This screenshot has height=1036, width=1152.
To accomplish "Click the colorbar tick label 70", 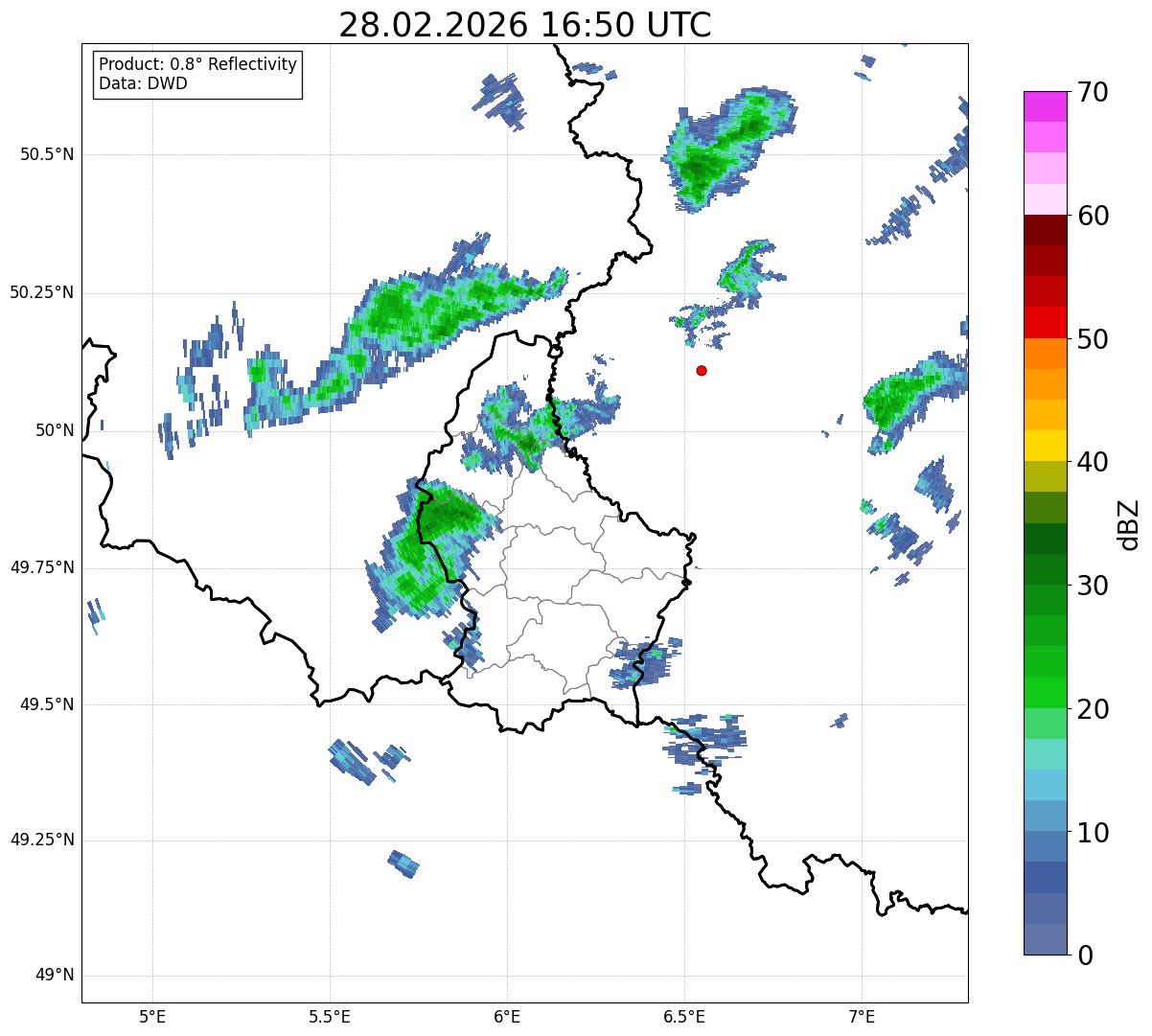I will 1094,92.
